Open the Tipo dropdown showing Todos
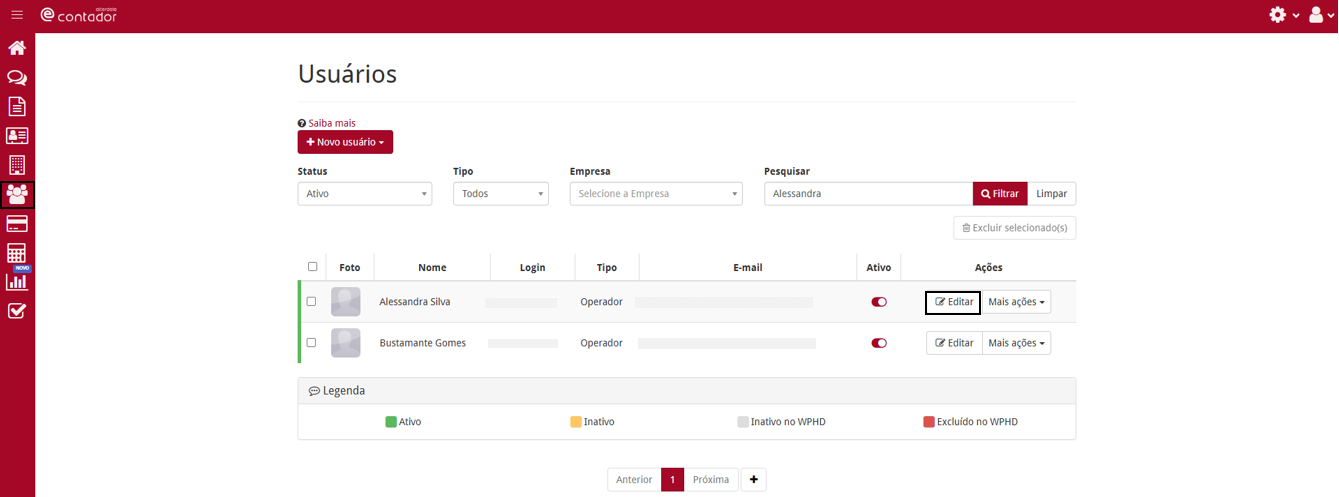 point(500,194)
